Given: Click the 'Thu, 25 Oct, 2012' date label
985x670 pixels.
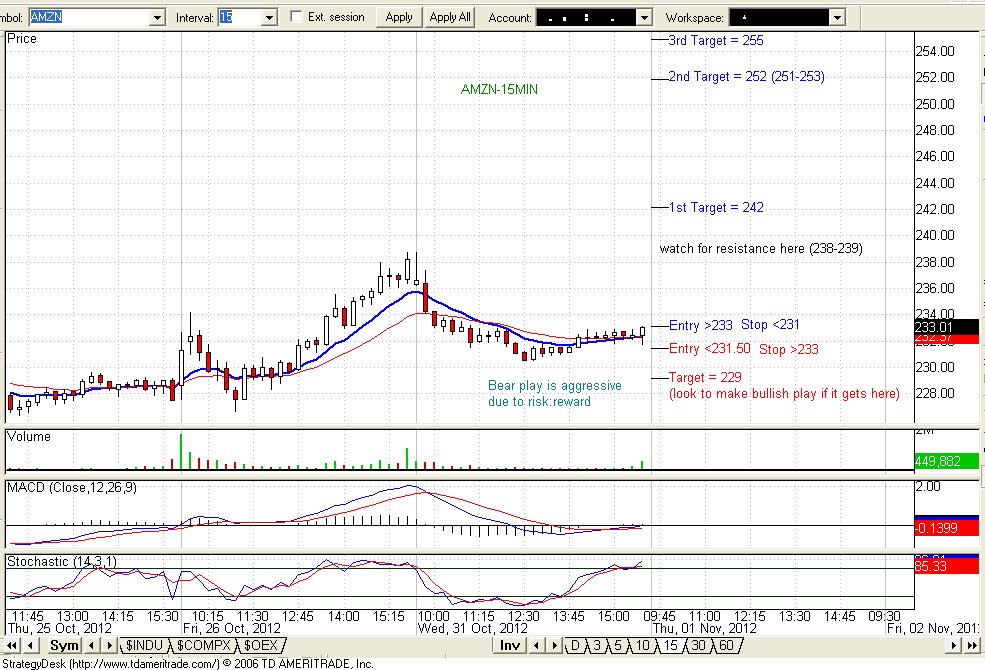Looking at the screenshot, I should point(60,629).
